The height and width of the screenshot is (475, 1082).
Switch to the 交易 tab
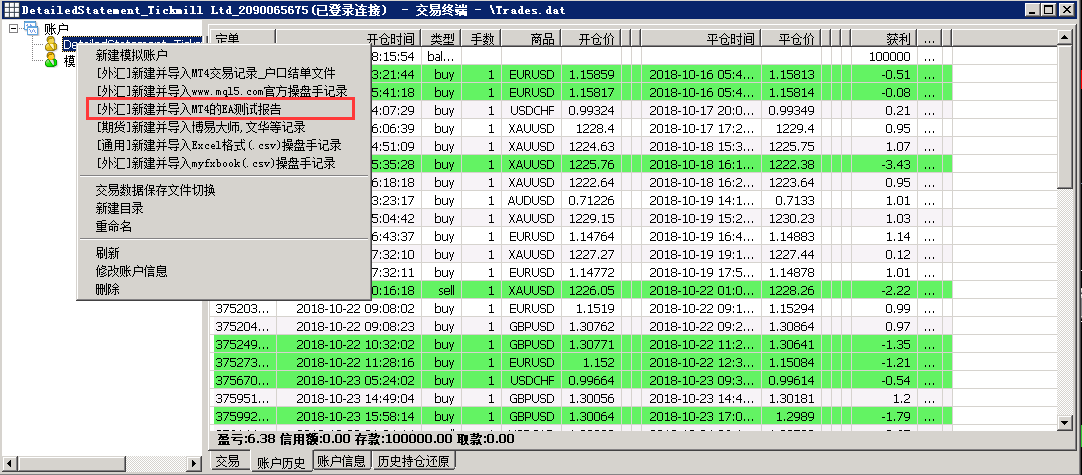[227, 462]
